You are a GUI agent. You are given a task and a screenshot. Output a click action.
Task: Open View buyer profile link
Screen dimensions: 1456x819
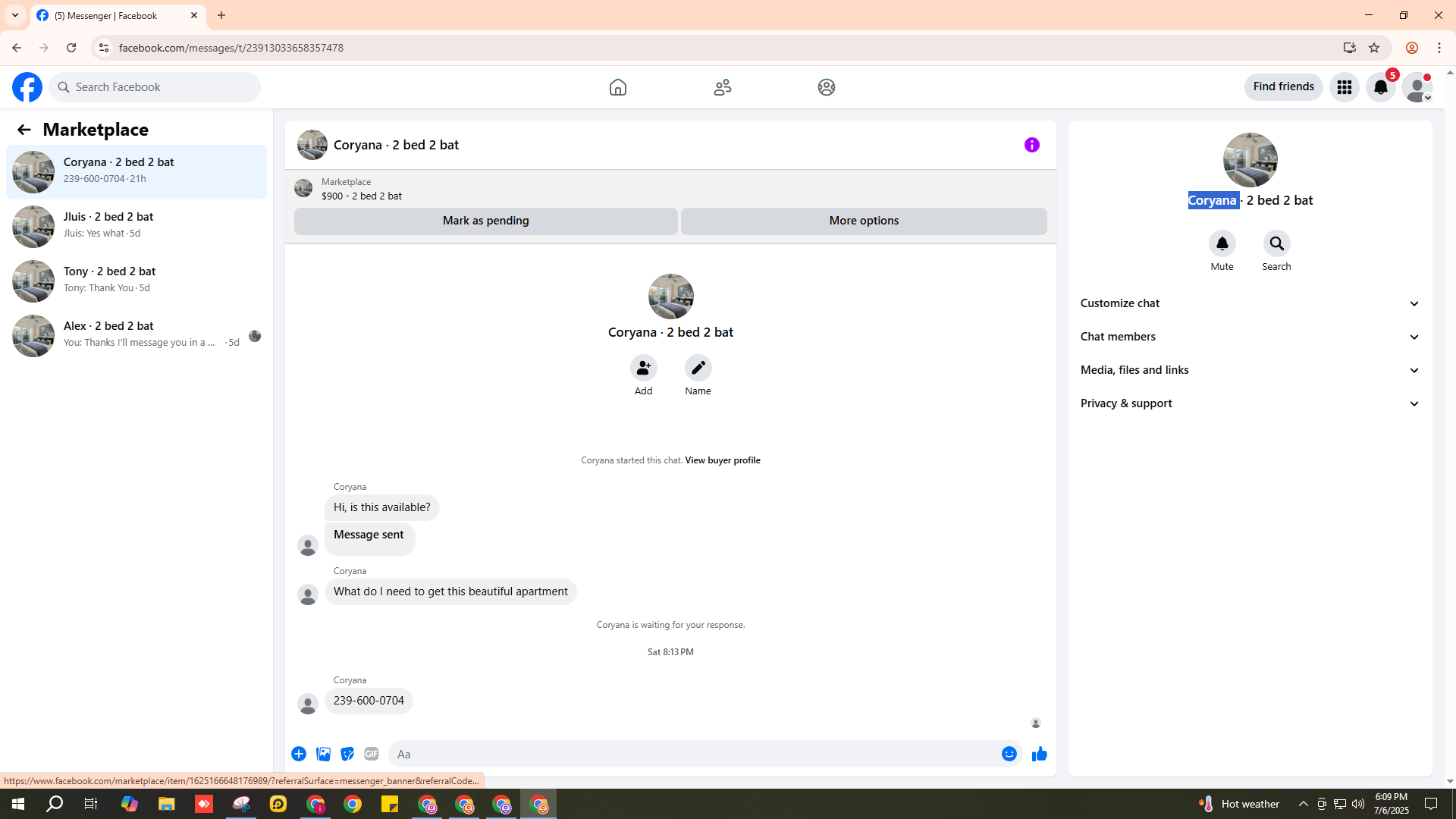(722, 460)
